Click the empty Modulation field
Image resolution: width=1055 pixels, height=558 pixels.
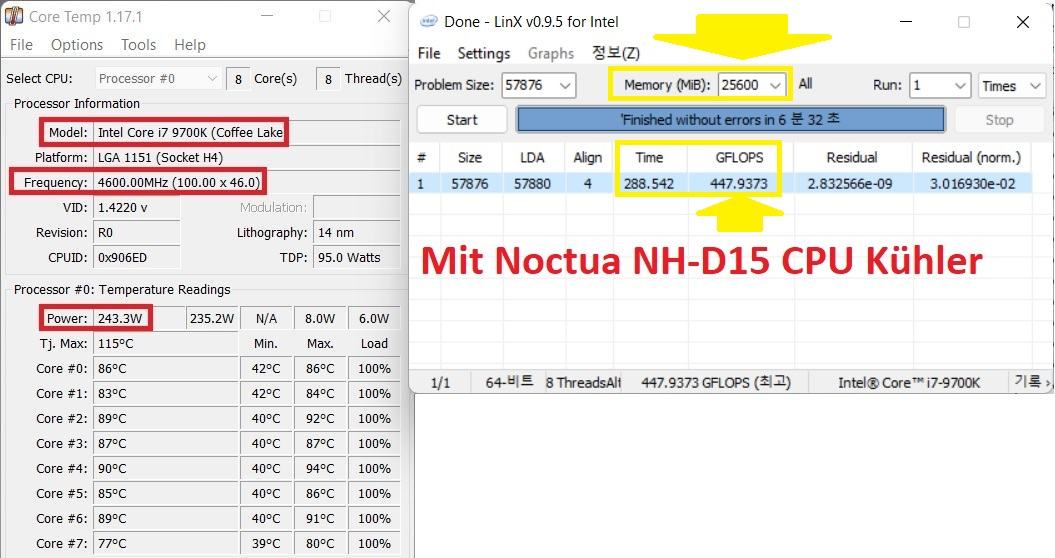click(357, 207)
